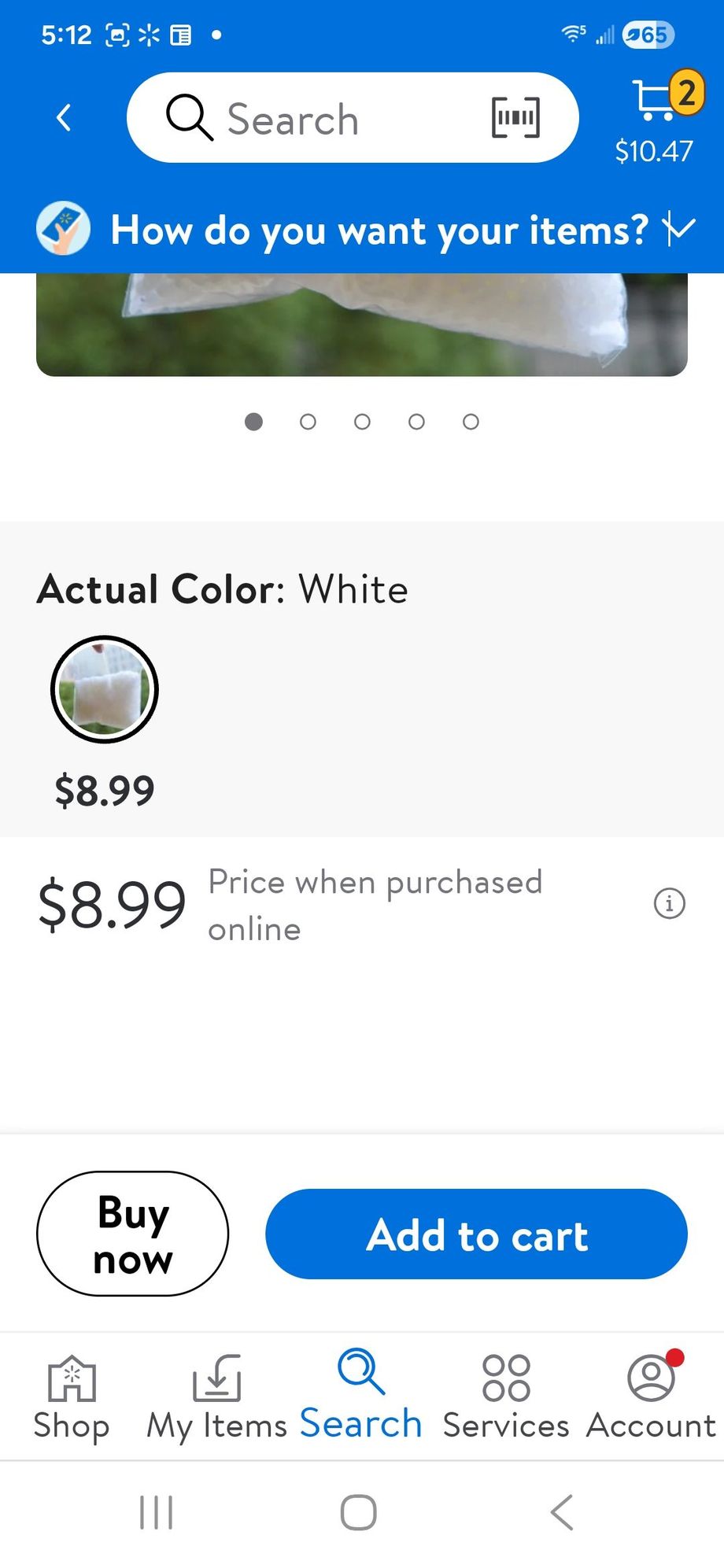
Task: Jump to third product image dot
Action: [x=362, y=422]
